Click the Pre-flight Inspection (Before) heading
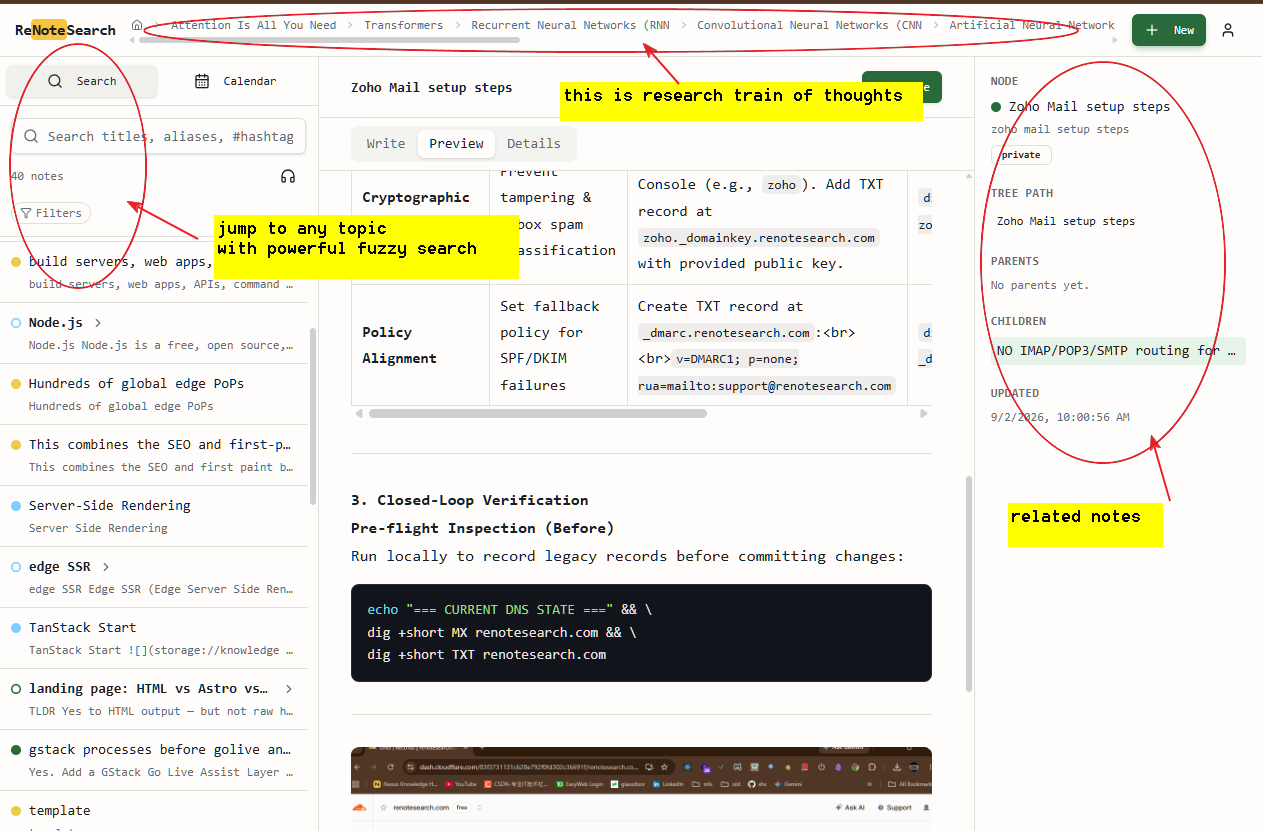Viewport: 1263px width, 831px height. (482, 528)
